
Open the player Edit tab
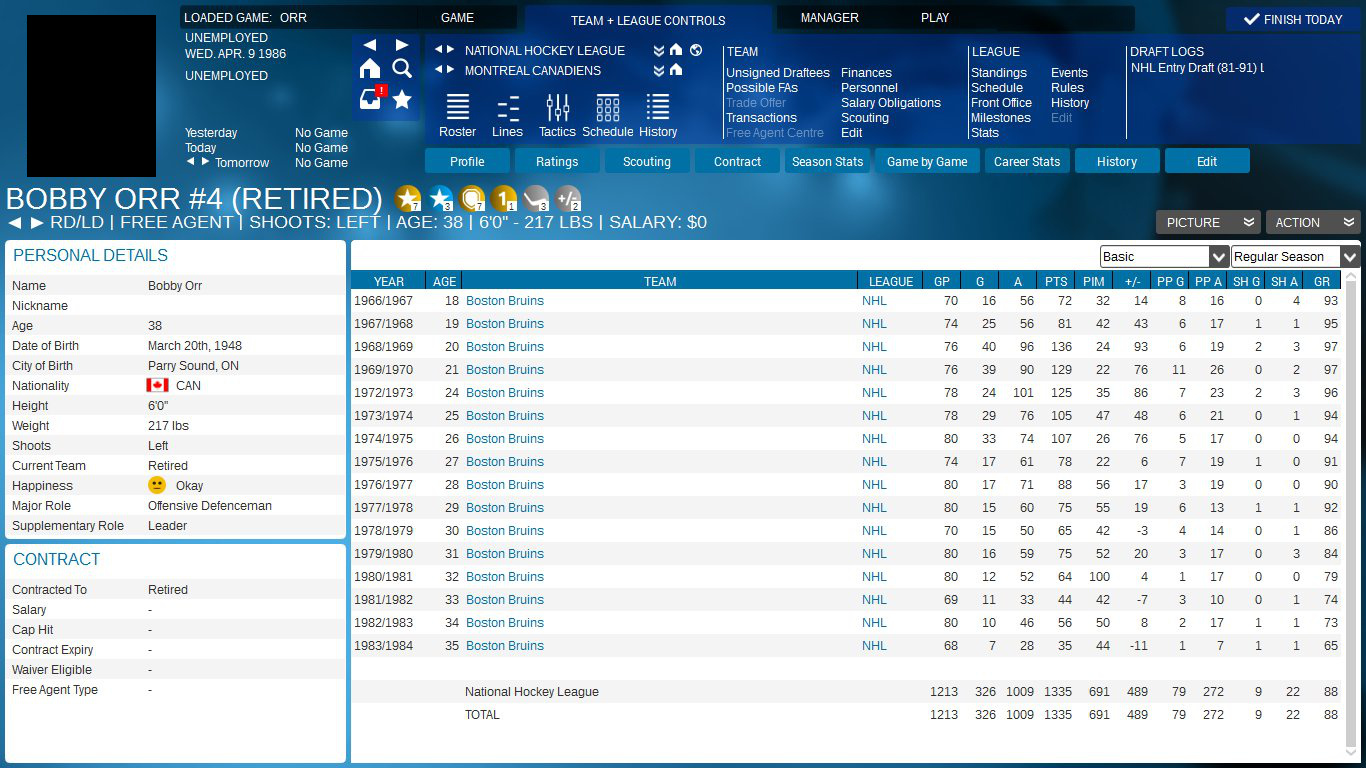click(x=1207, y=161)
